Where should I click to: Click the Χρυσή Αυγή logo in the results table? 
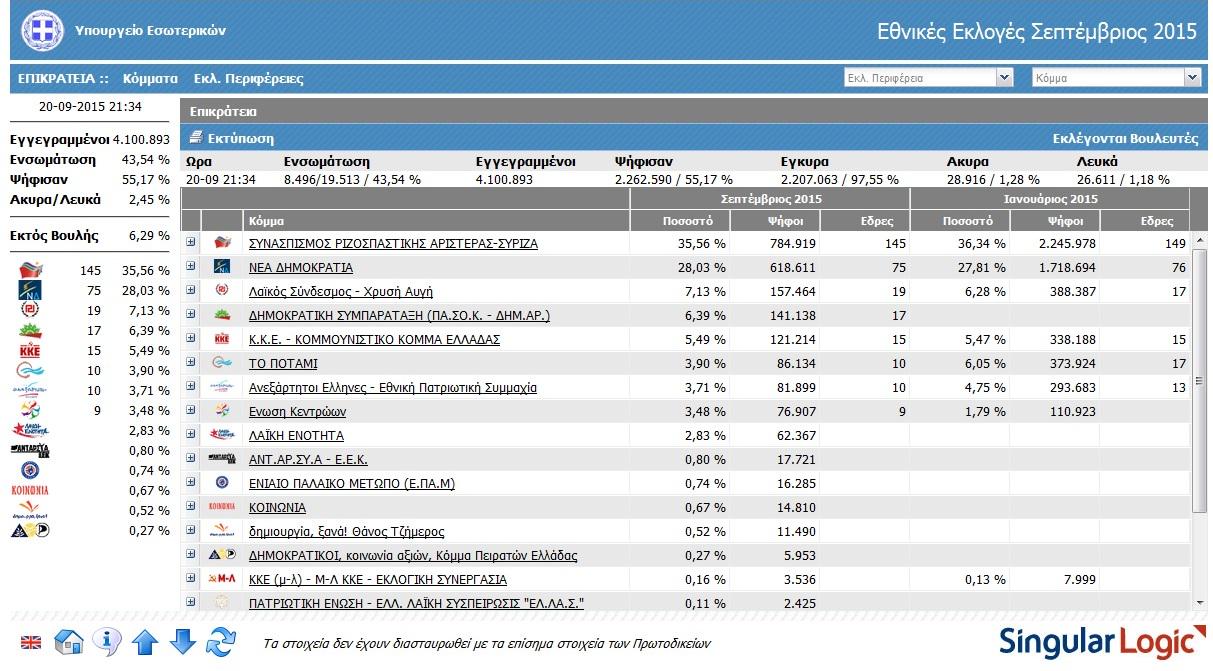click(222, 291)
